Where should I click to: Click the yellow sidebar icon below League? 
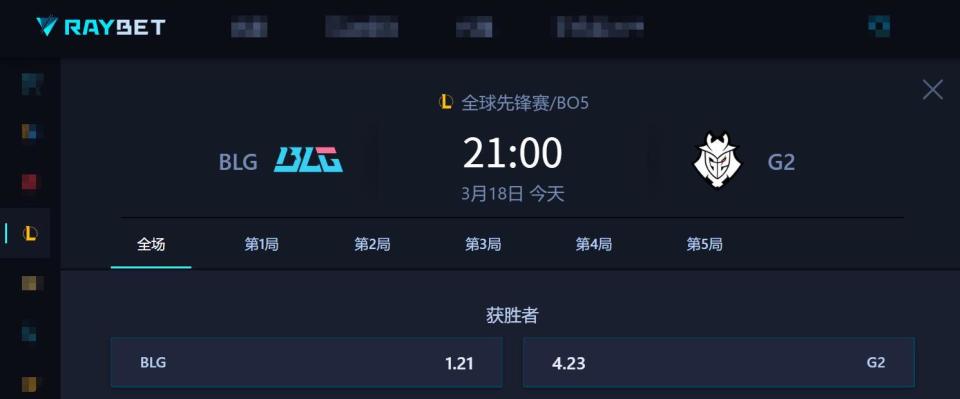(x=29, y=283)
